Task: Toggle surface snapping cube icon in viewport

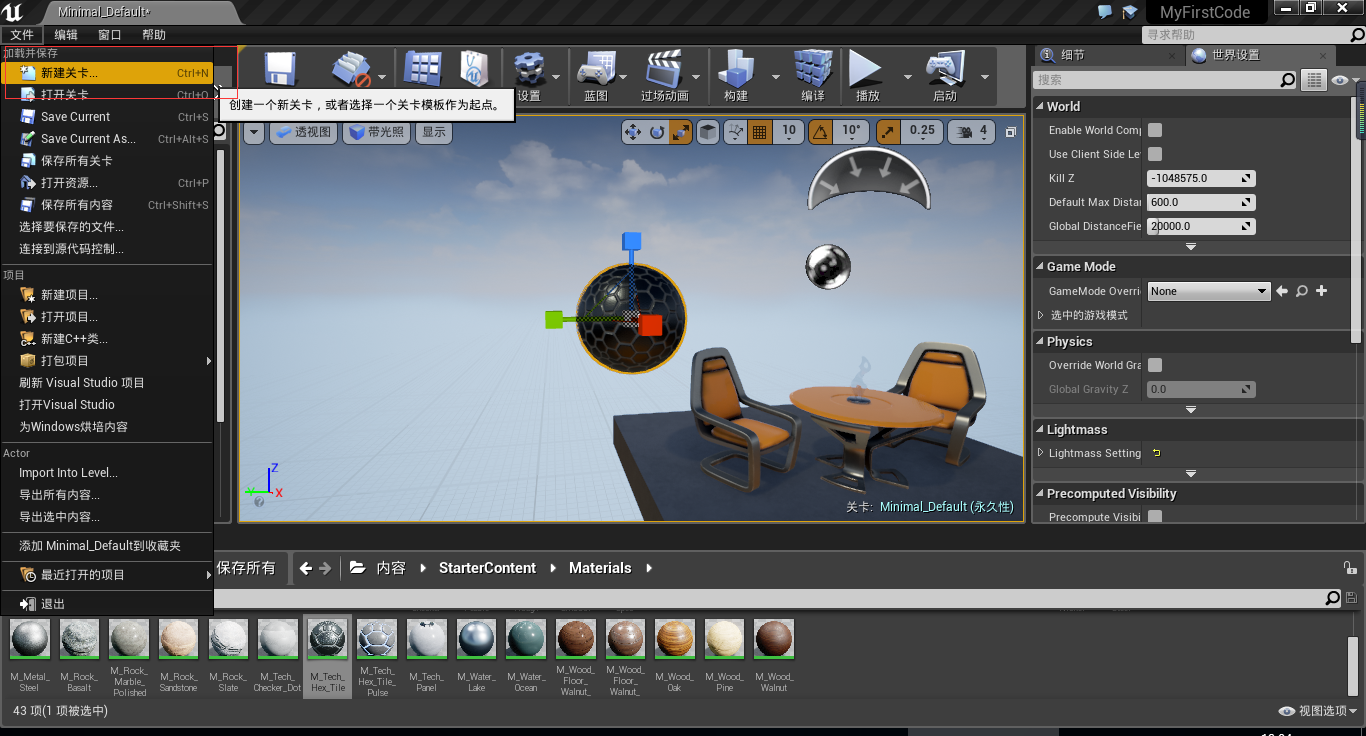Action: coord(708,131)
